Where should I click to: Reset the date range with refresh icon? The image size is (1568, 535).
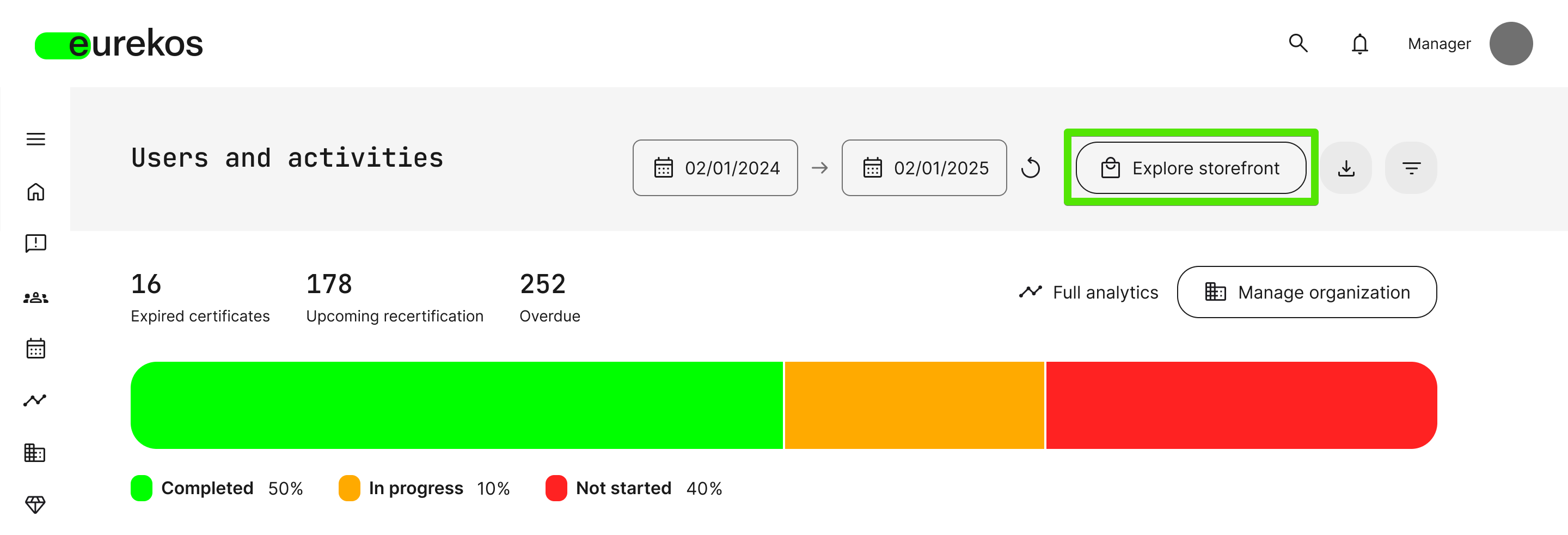click(x=1031, y=168)
